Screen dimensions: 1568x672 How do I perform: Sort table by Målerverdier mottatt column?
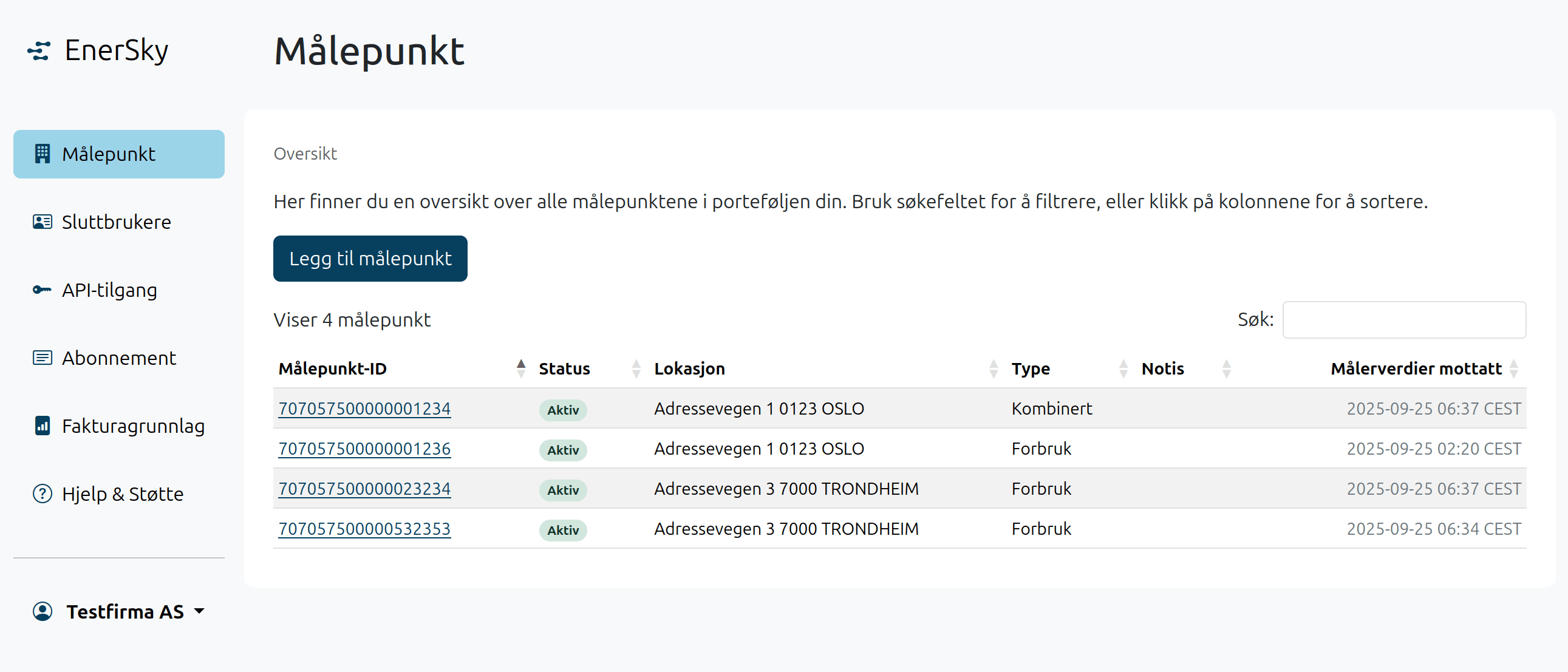tap(1416, 369)
